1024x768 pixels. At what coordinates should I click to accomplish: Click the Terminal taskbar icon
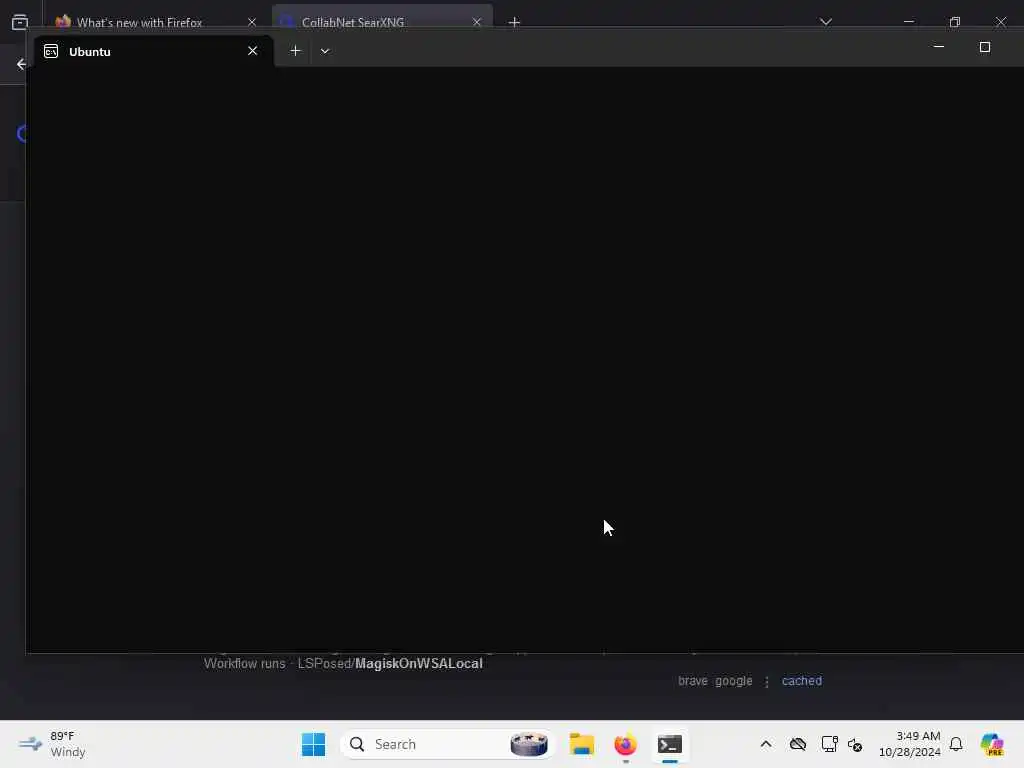pos(669,744)
